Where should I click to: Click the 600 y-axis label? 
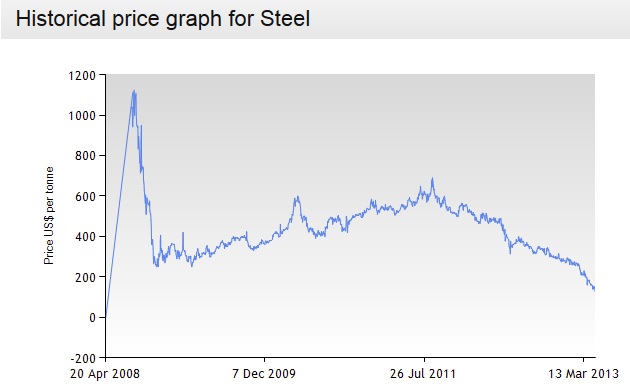pos(85,196)
